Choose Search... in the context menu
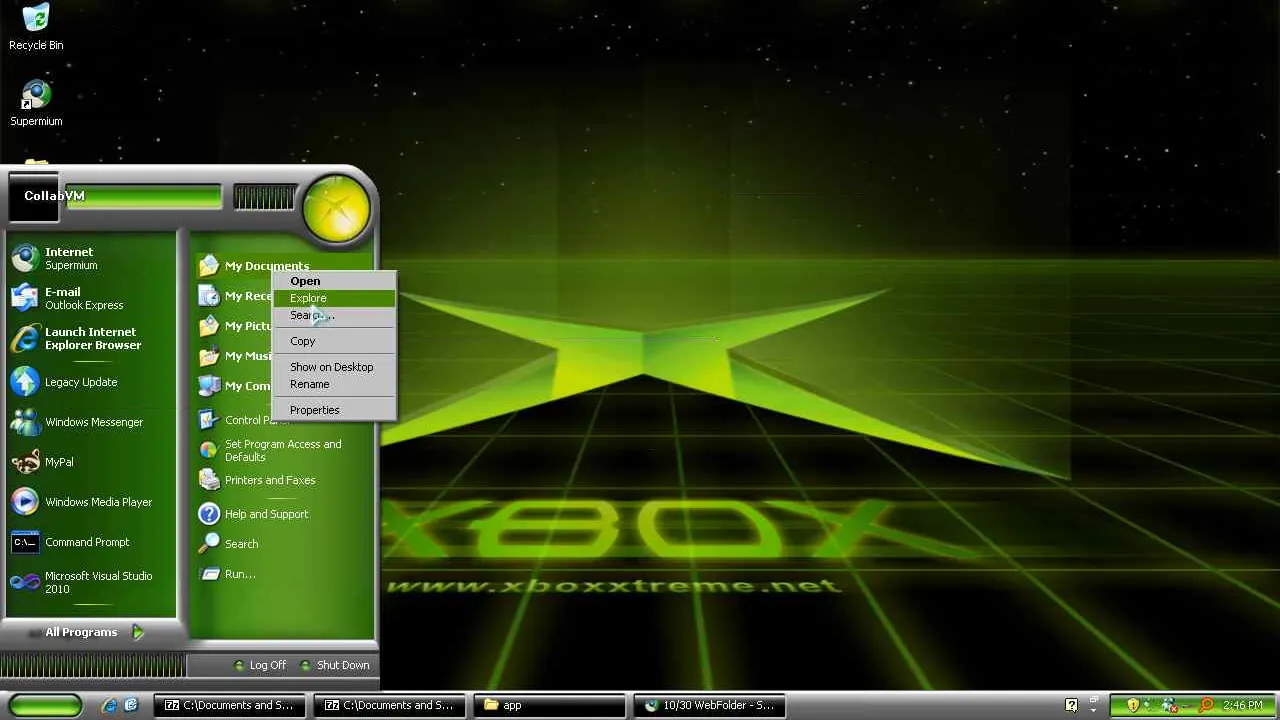The image size is (1280, 720). 334,315
